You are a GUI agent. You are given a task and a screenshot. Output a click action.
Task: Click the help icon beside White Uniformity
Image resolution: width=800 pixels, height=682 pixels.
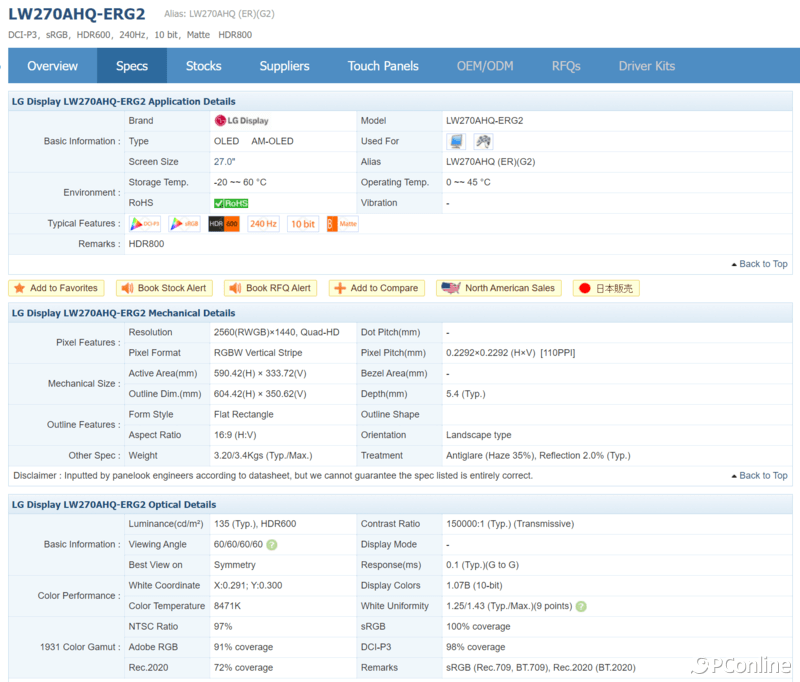(x=581, y=606)
